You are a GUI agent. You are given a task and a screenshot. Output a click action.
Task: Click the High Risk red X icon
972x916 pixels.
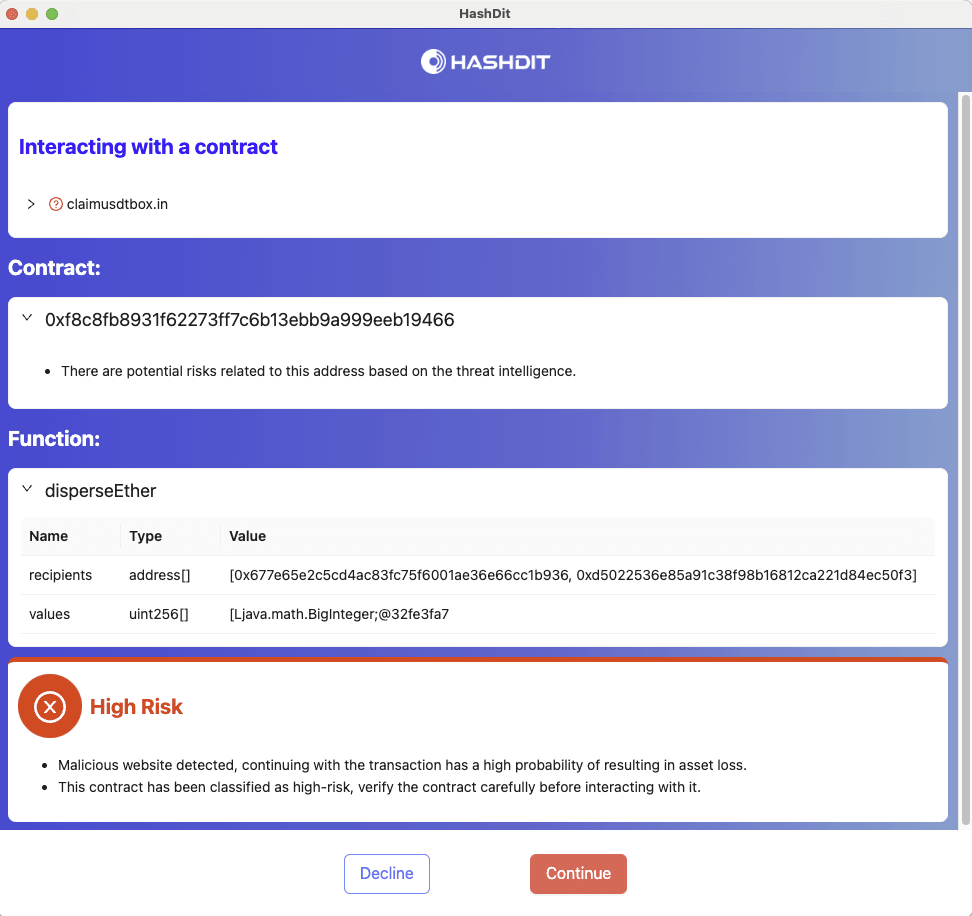(x=50, y=706)
